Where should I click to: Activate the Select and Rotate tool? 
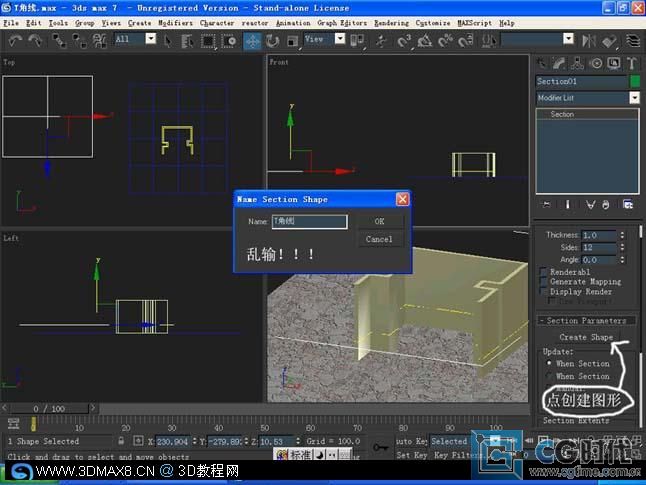click(272, 41)
